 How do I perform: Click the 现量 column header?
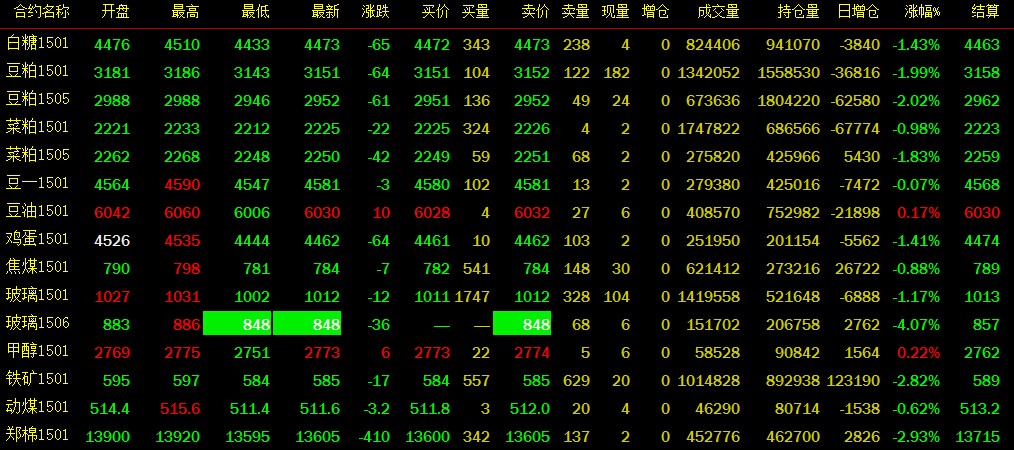[x=616, y=12]
